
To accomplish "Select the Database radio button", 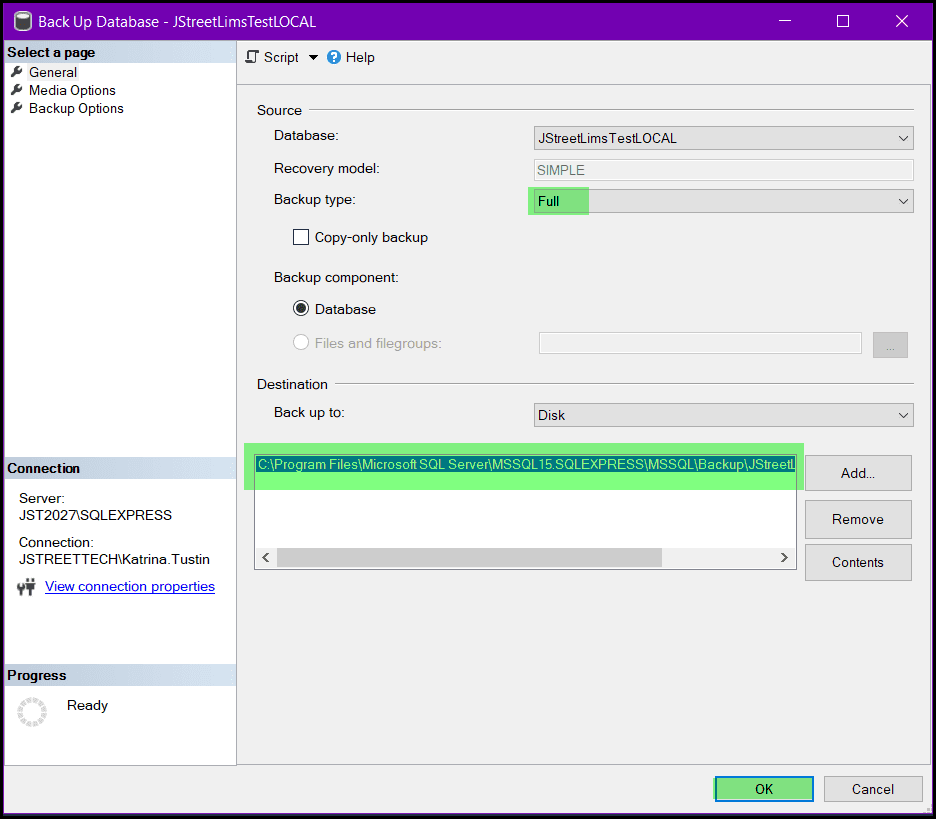I will coord(301,309).
